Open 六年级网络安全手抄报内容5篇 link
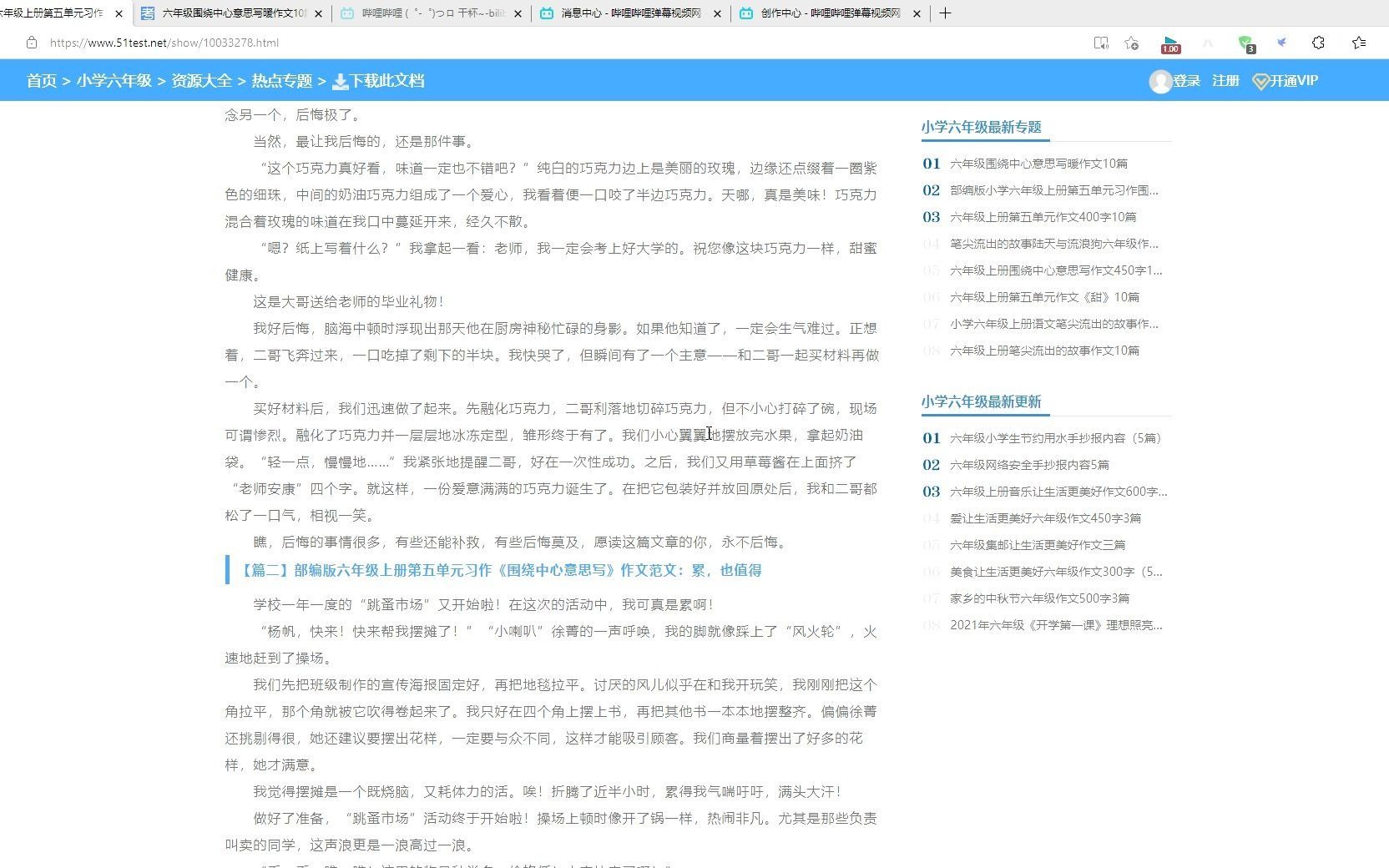The image size is (1389, 868). tap(1029, 465)
